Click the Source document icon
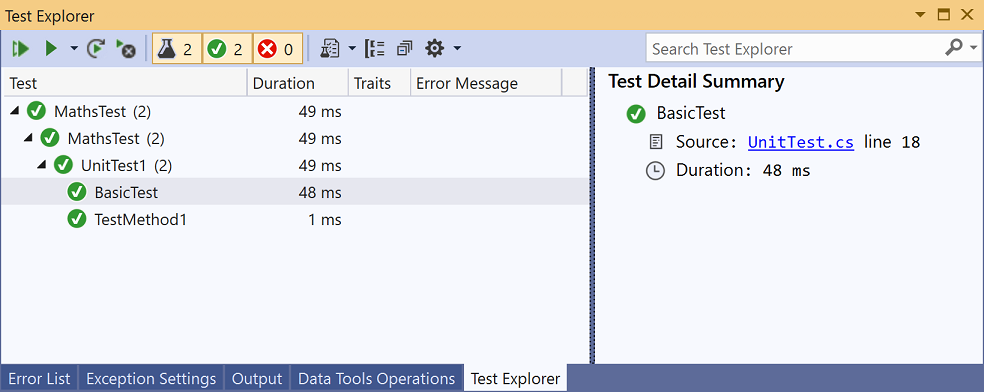 coord(655,142)
